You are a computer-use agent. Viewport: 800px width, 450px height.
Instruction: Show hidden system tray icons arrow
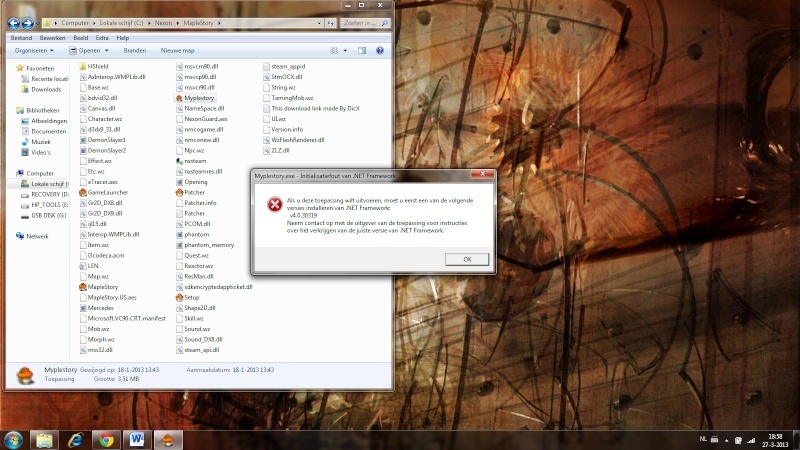727,440
